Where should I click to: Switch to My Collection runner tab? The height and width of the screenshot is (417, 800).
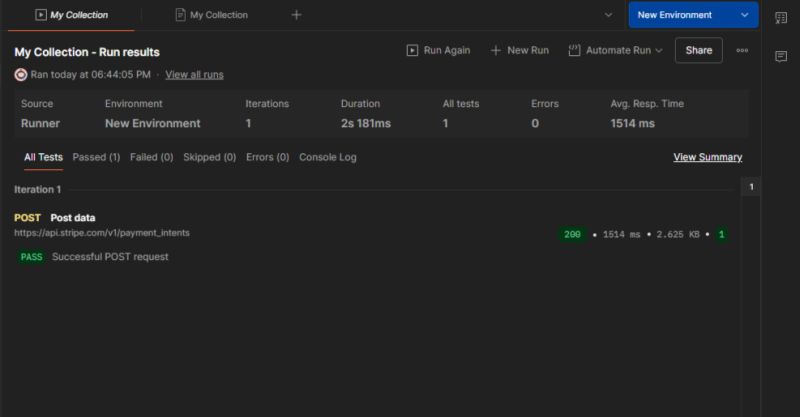(x=71, y=15)
